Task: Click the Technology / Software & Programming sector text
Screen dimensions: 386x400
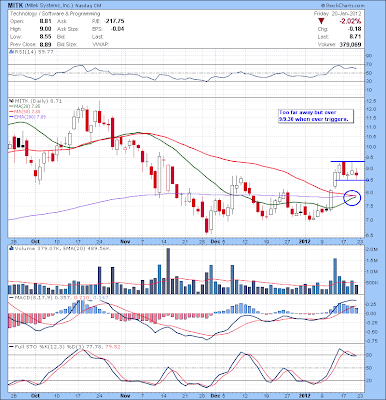Action: click(55, 14)
